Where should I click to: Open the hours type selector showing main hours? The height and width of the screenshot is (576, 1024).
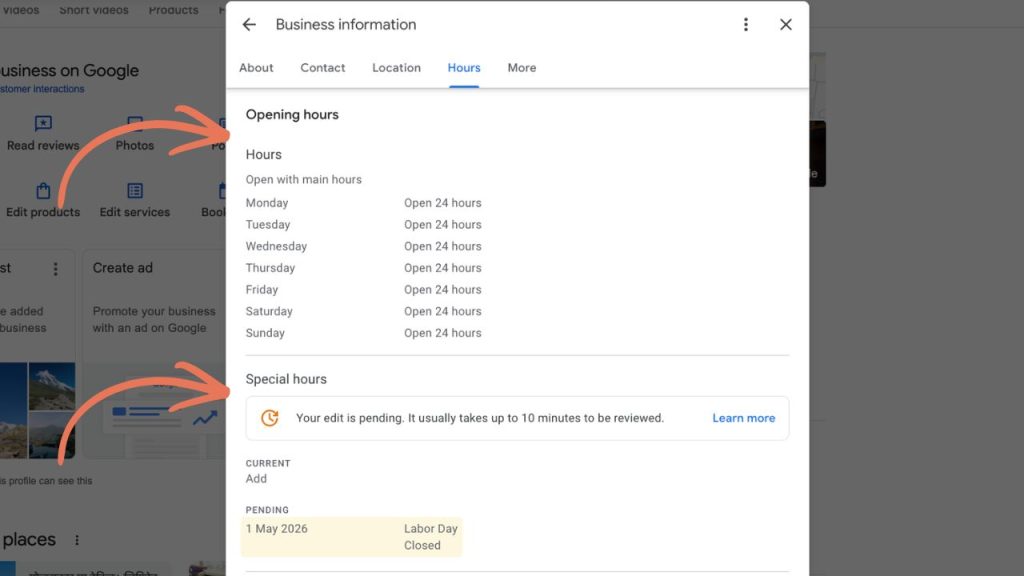303,179
